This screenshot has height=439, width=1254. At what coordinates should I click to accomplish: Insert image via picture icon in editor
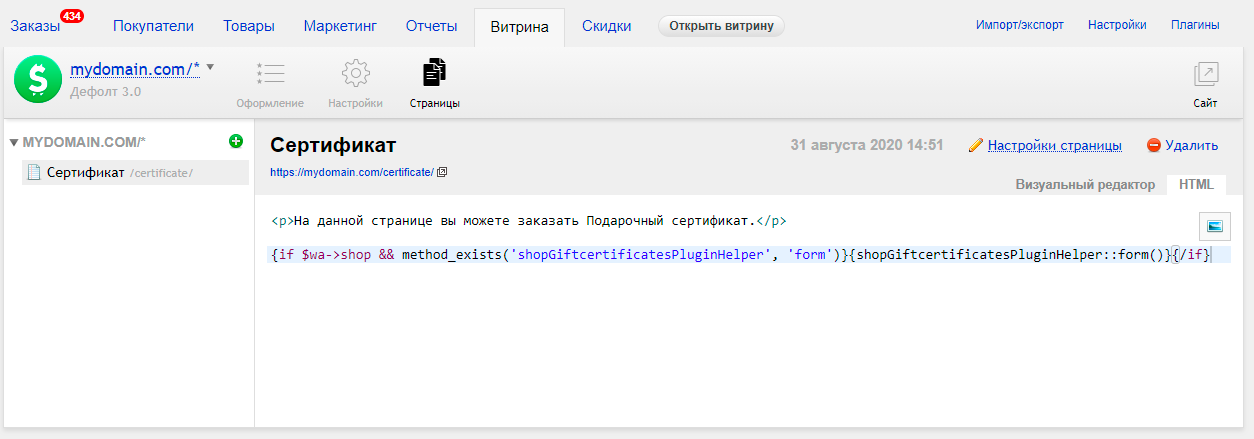[1215, 226]
